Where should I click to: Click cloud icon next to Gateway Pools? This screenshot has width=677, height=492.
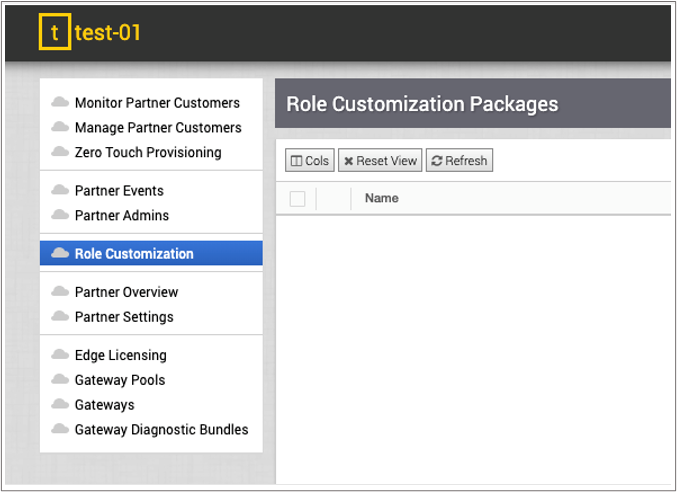point(60,381)
